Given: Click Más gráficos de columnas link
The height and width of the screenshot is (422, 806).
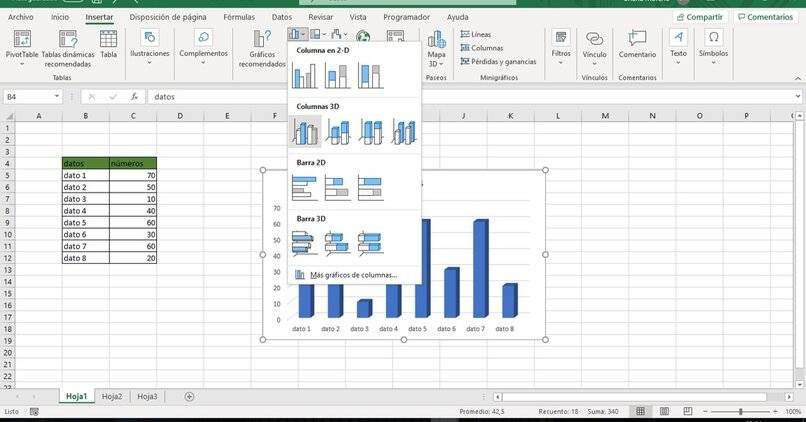Looking at the screenshot, I should coord(353,275).
